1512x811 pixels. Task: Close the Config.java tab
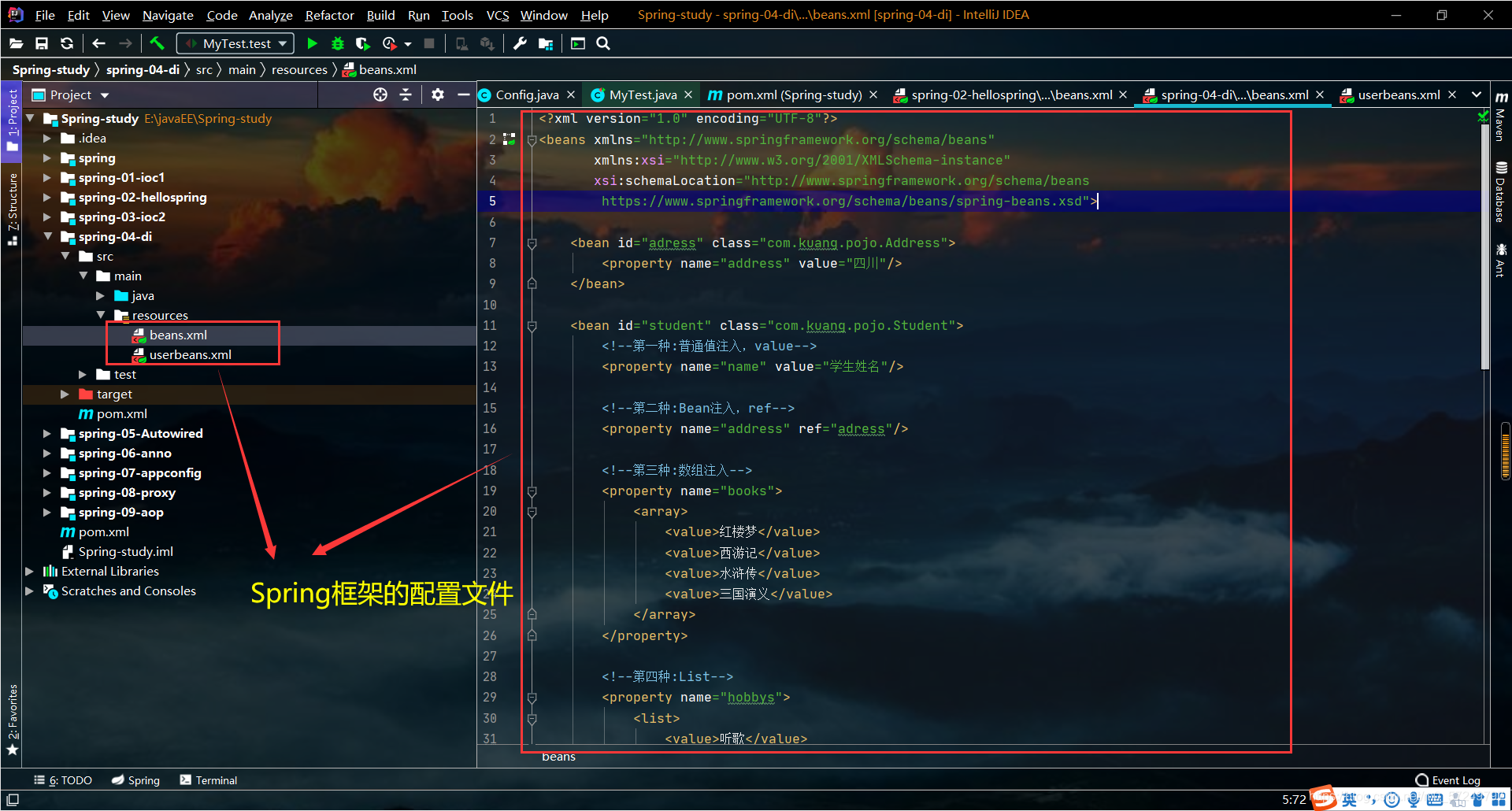point(571,94)
